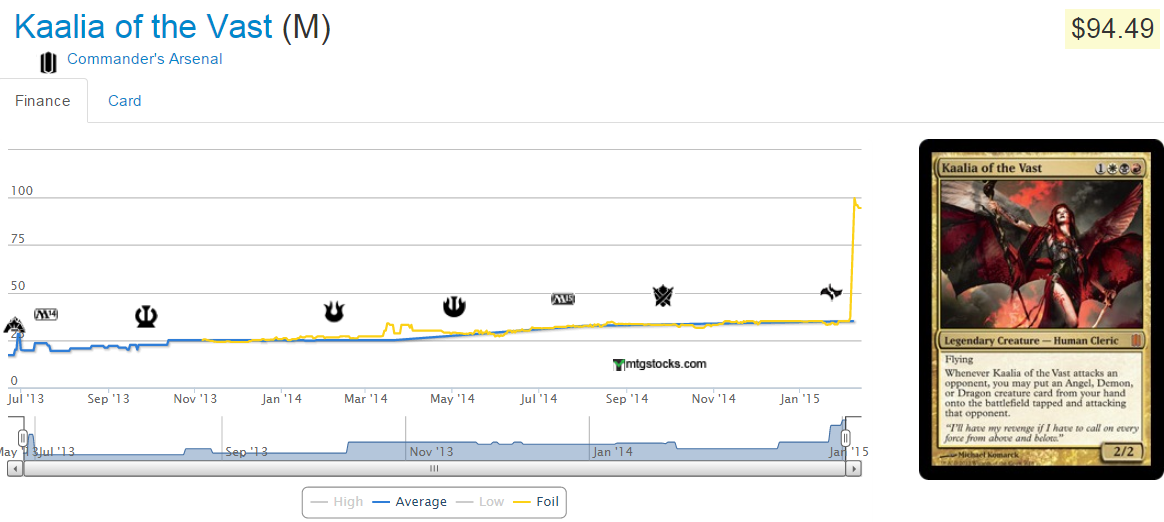Click the Khans of Tarkir set symbol
1164x522 pixels.
click(x=662, y=296)
